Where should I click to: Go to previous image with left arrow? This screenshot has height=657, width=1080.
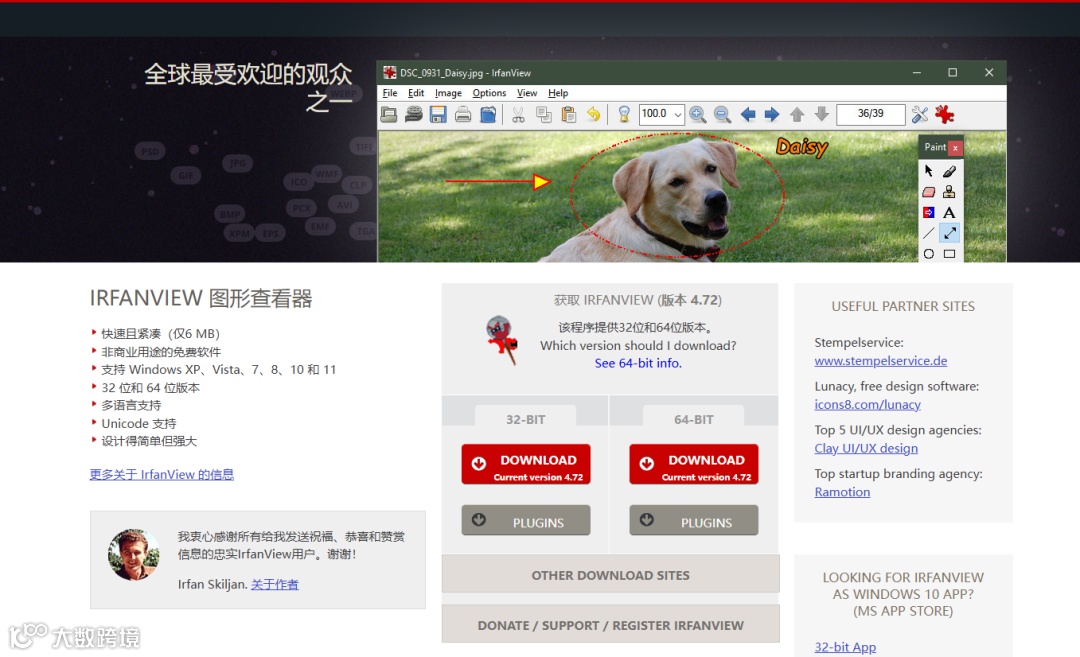pyautogui.click(x=748, y=114)
